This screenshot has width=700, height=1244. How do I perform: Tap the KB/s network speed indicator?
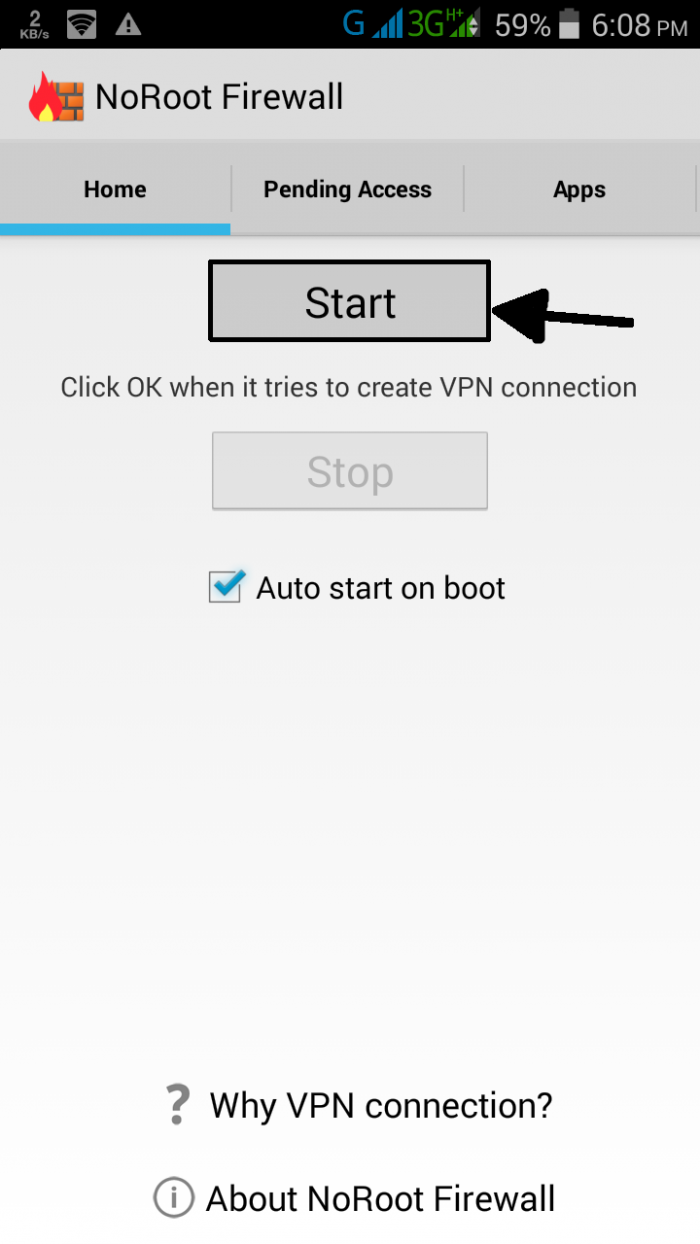pos(34,25)
